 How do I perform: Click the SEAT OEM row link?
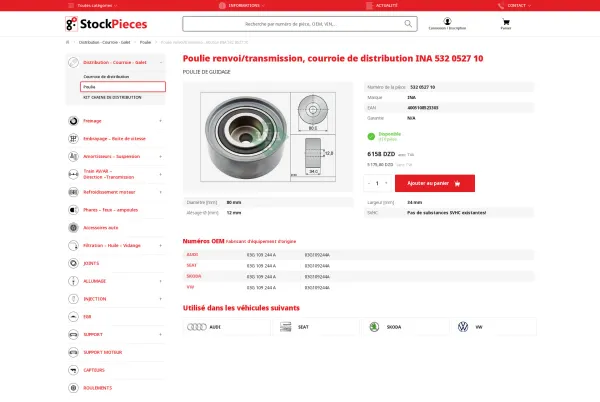click(x=191, y=265)
